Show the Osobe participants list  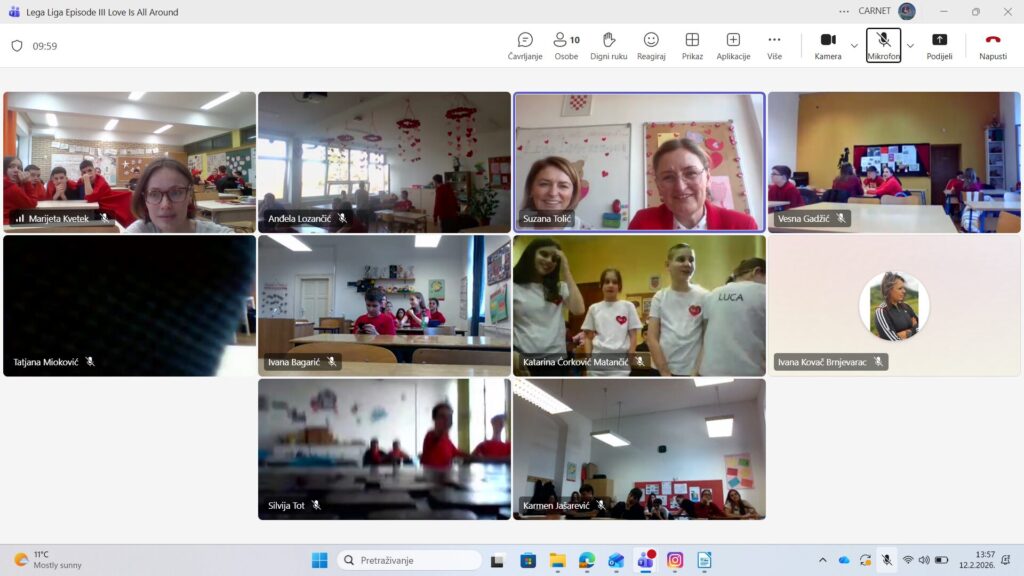point(566,45)
